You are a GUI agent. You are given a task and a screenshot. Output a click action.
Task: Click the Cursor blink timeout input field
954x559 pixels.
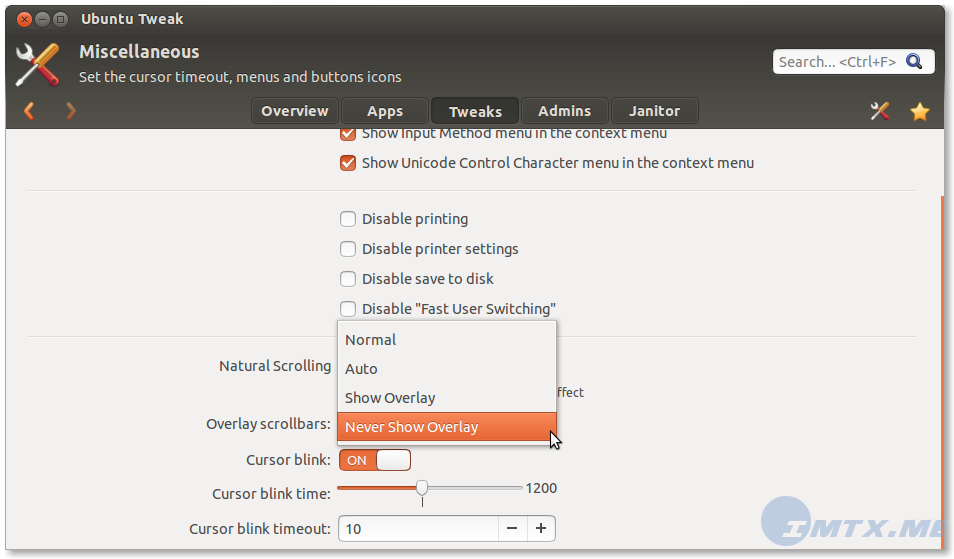[x=419, y=529]
